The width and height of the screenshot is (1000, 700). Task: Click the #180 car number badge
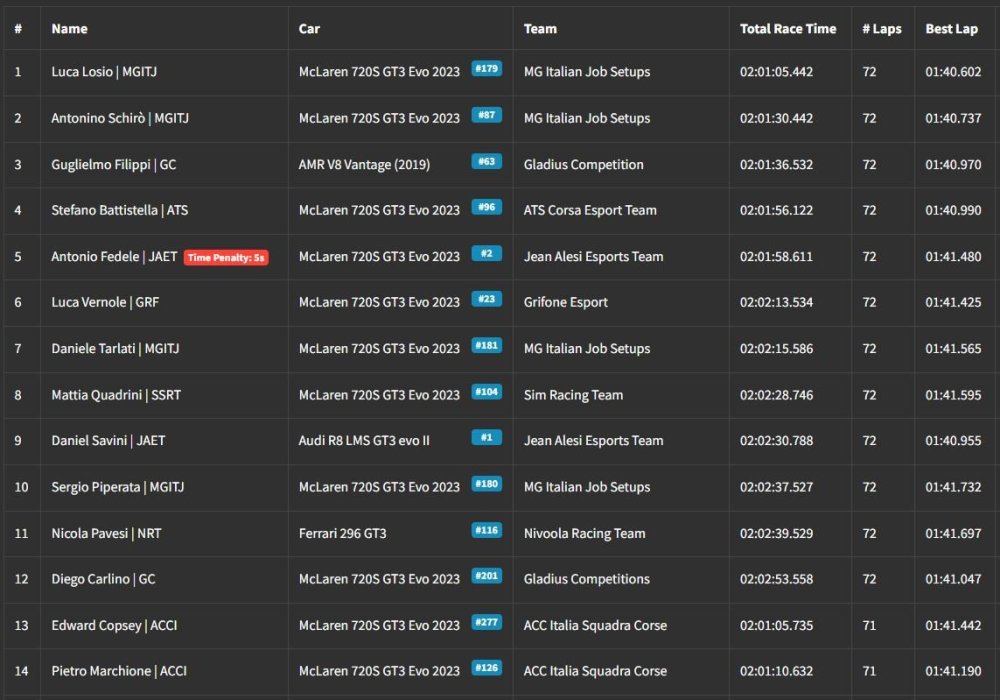click(487, 484)
